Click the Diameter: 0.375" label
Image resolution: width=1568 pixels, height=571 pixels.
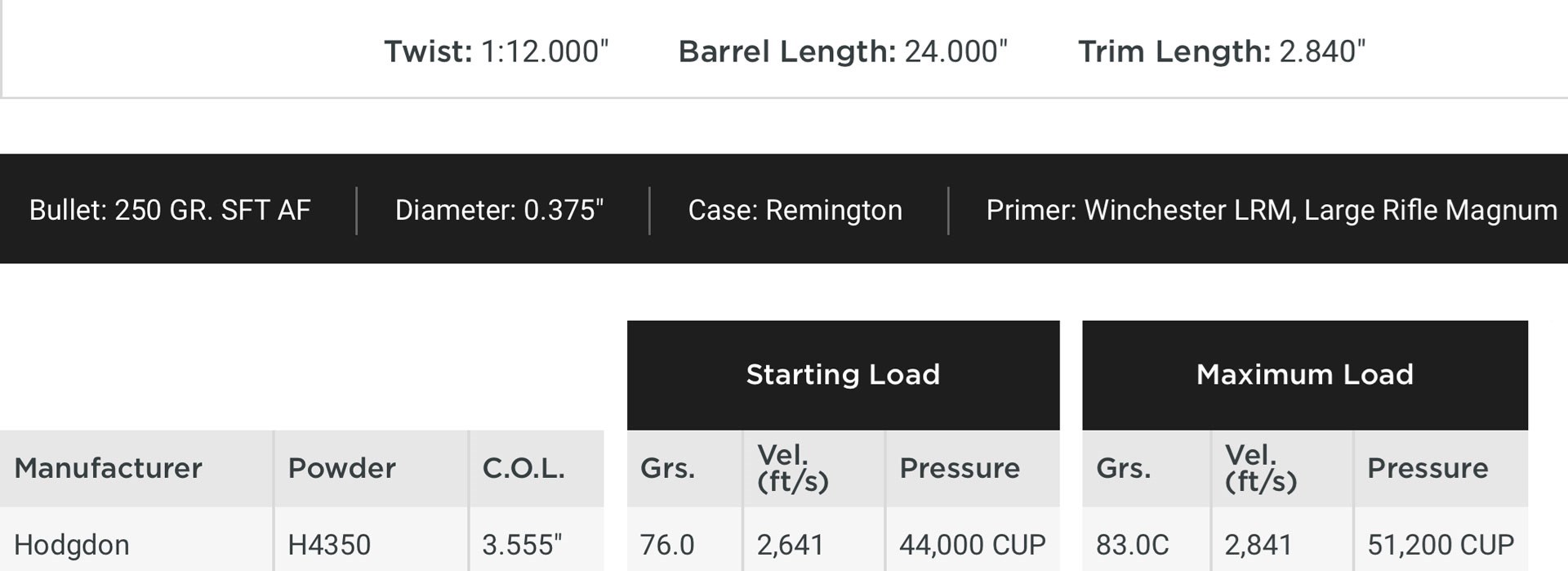[x=499, y=210]
